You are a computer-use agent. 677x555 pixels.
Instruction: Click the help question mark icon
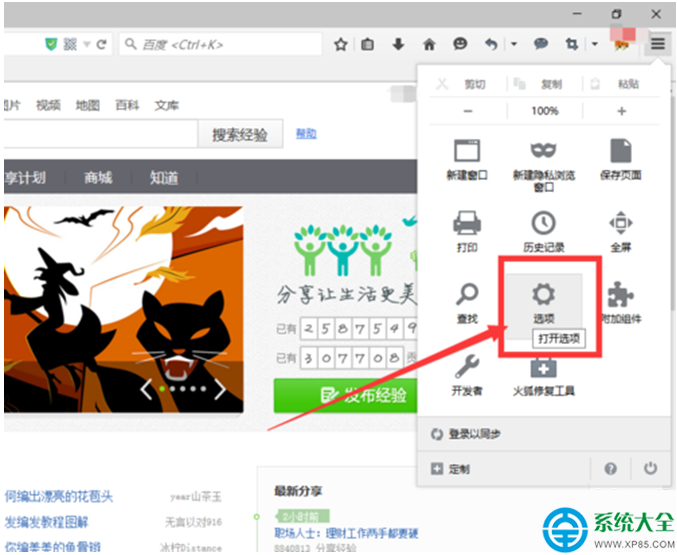611,469
